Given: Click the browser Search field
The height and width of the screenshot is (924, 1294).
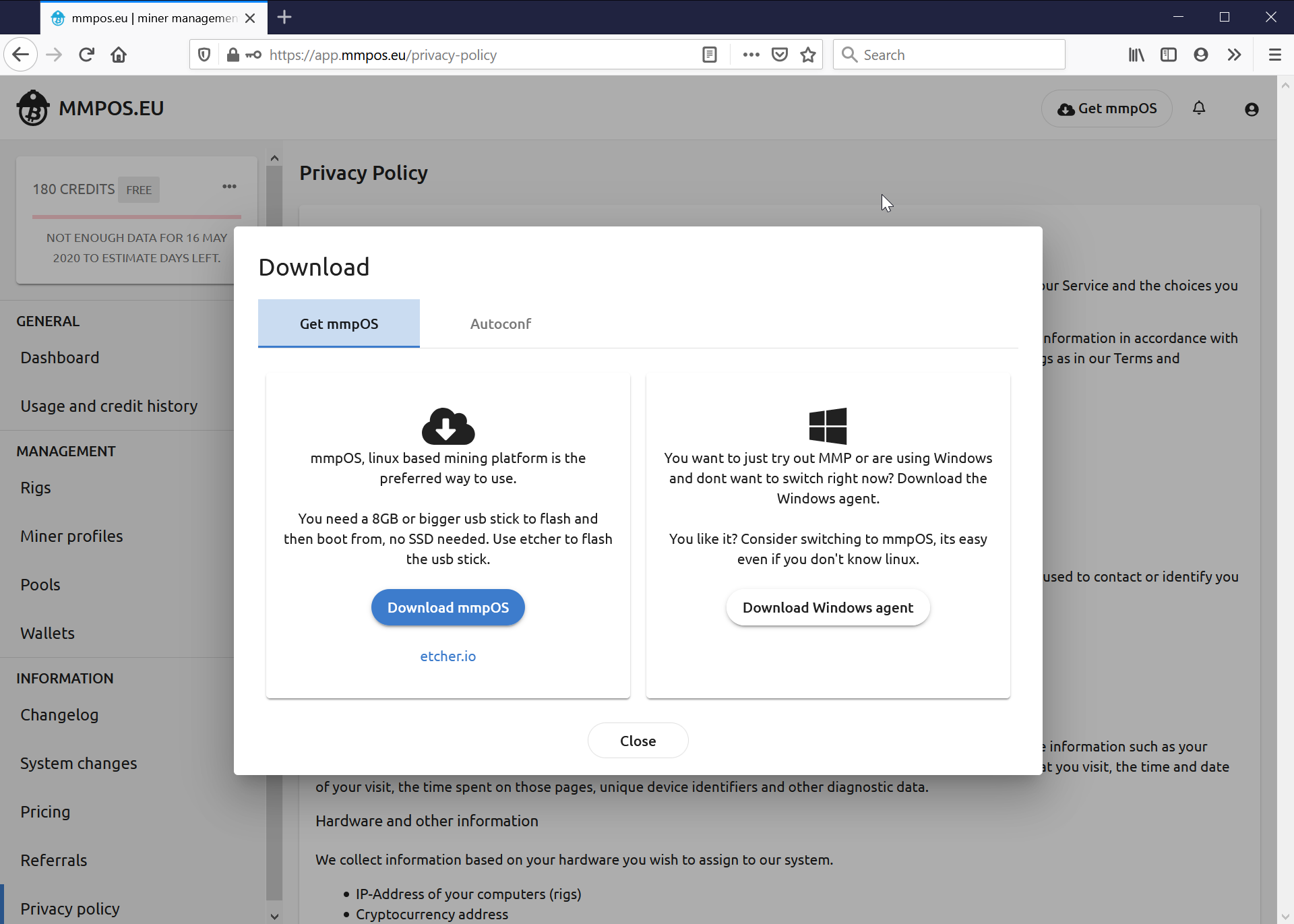Looking at the screenshot, I should 949,55.
